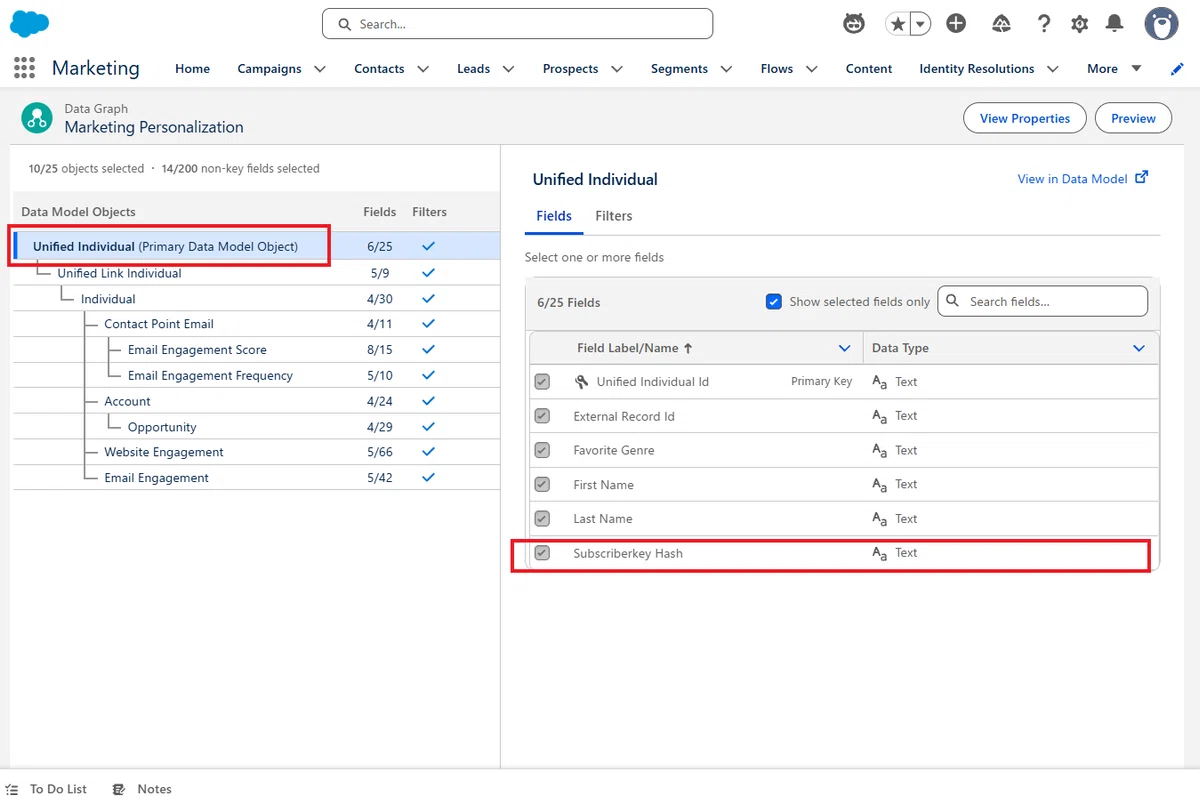Click the Search fields input
The image size is (1200, 804).
click(x=1043, y=301)
